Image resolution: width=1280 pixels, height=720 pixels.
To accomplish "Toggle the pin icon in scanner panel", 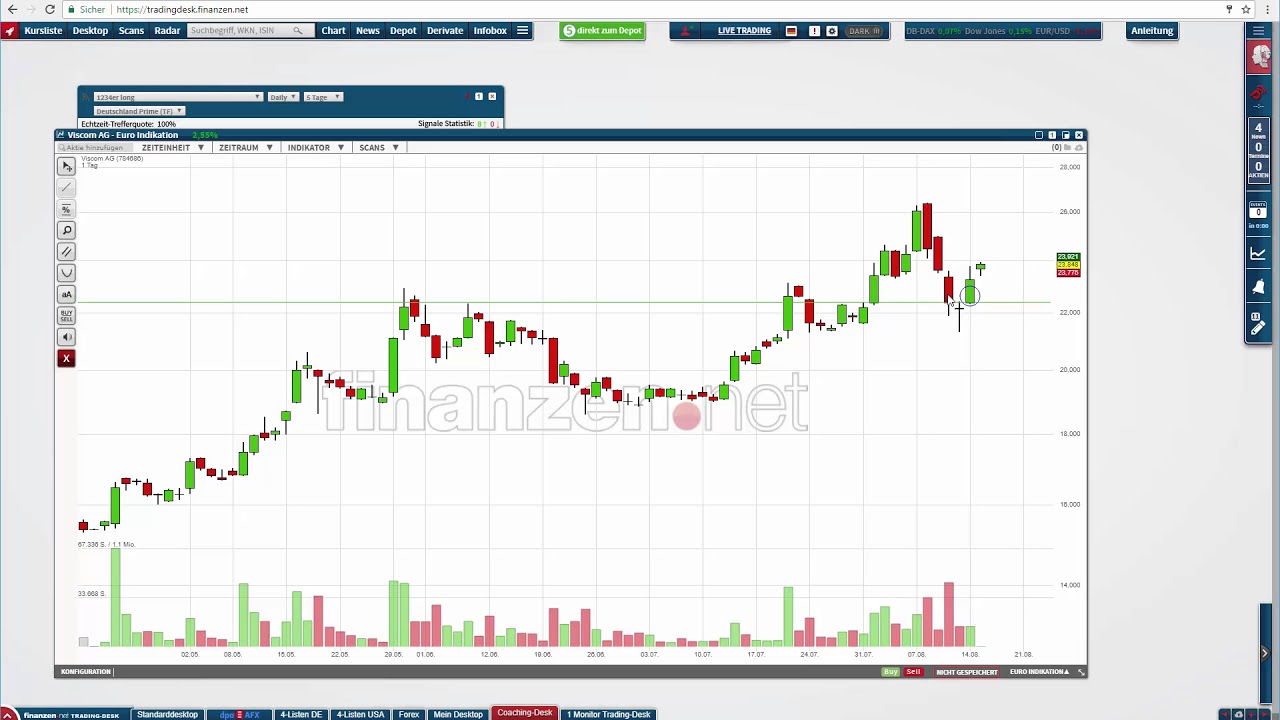I will (x=467, y=97).
